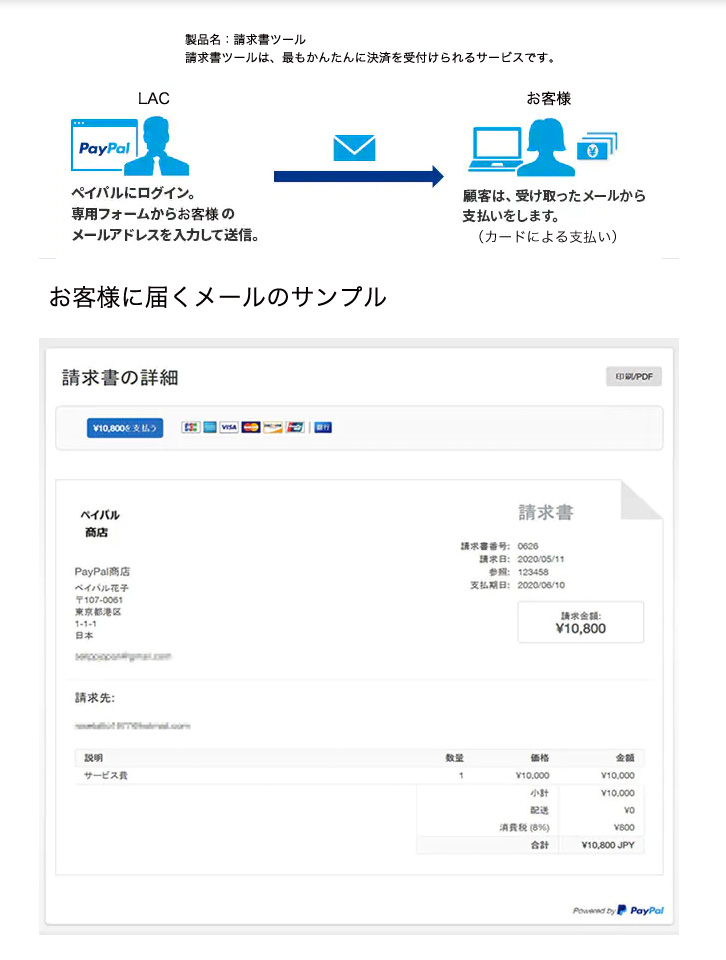726x960 pixels.
Task: Click the 印刷/PDF button
Action: click(634, 377)
